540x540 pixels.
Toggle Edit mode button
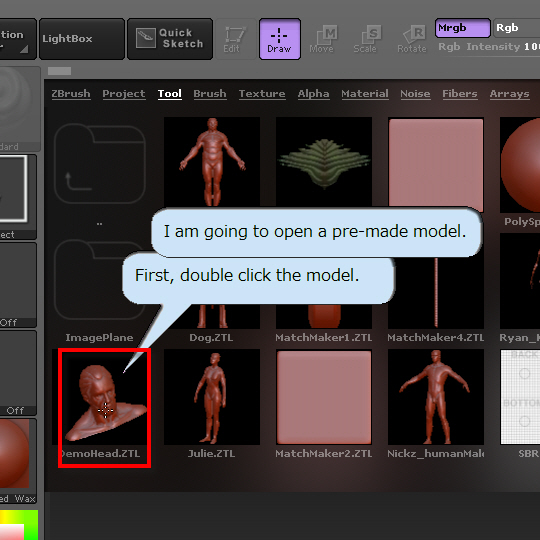(236, 39)
